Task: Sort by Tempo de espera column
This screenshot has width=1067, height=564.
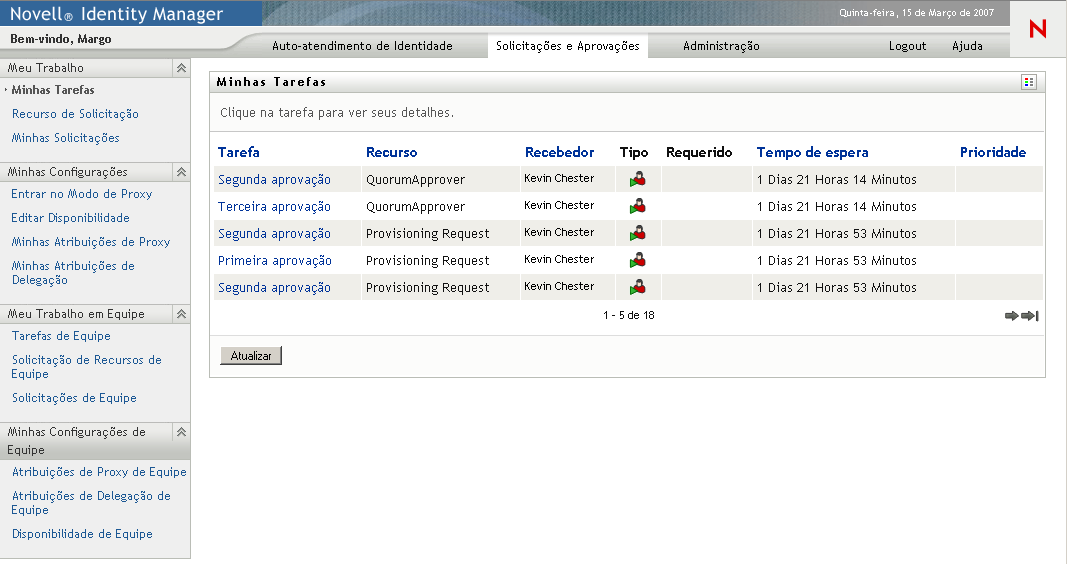Action: pos(812,152)
